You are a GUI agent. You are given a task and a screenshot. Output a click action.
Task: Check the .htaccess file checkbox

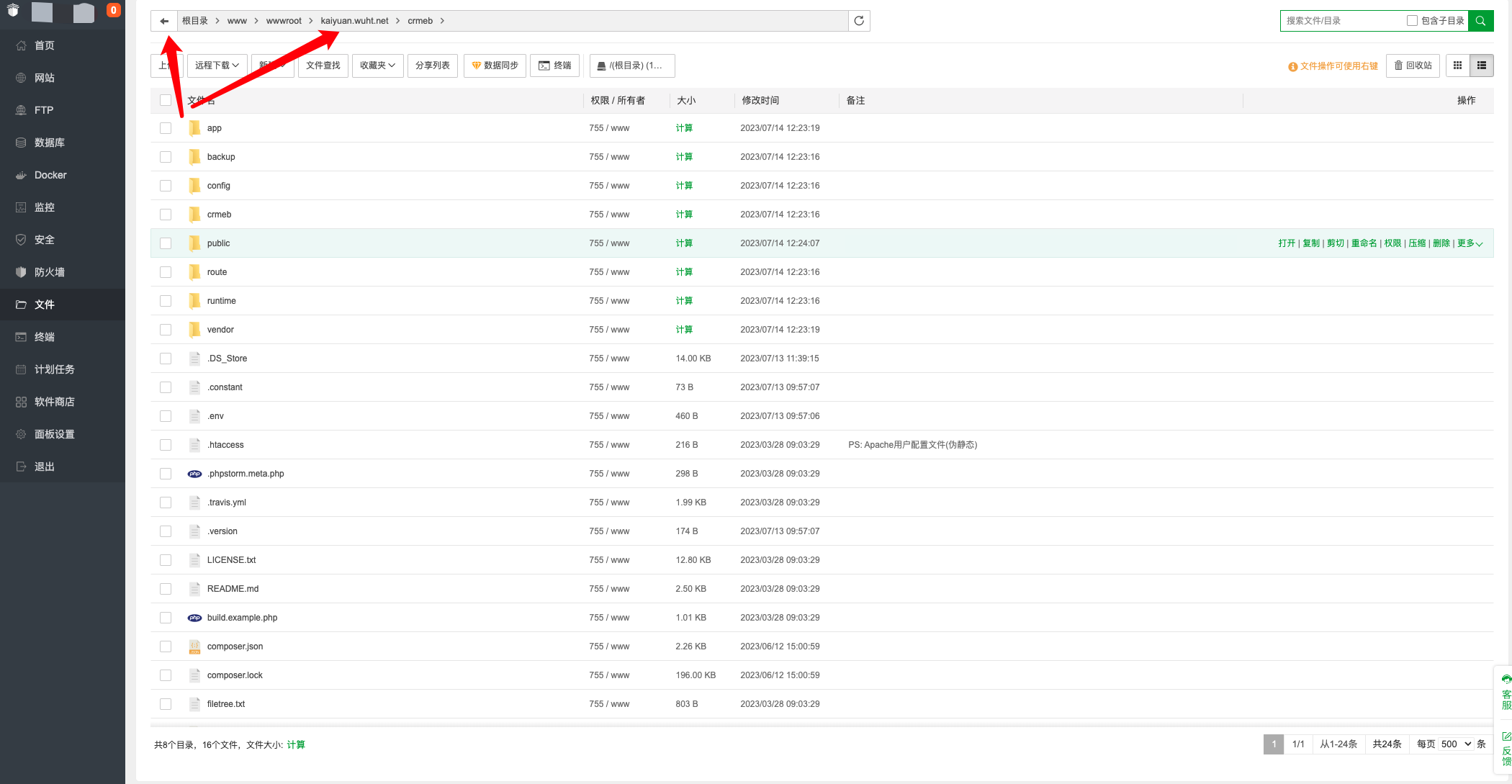tap(166, 445)
